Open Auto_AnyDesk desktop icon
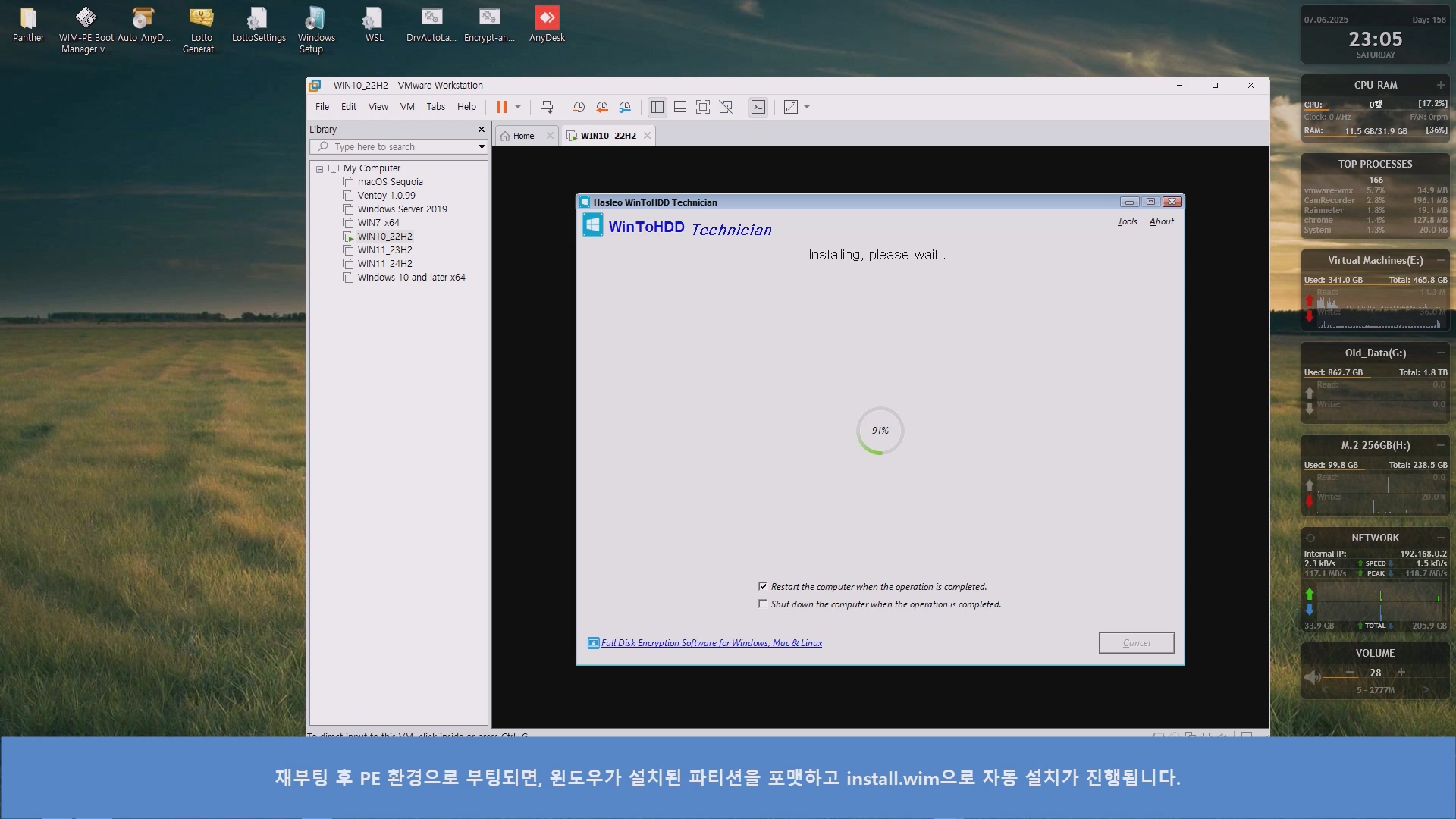This screenshot has height=819, width=1456. [143, 25]
